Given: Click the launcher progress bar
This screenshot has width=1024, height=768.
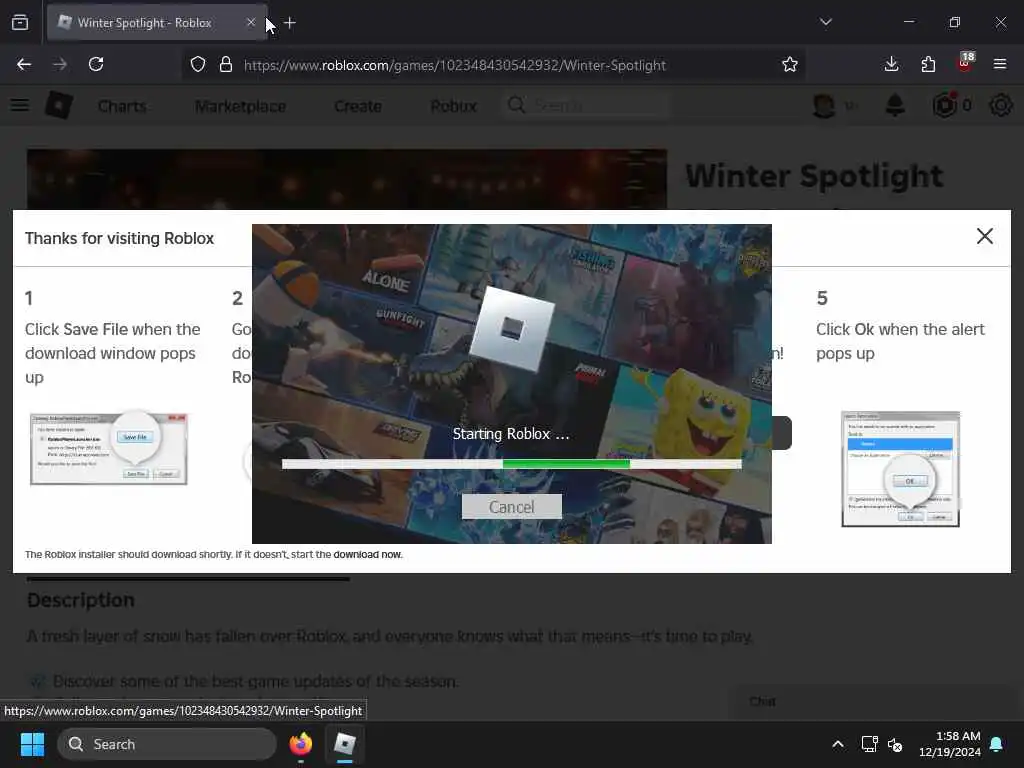Looking at the screenshot, I should 511,464.
